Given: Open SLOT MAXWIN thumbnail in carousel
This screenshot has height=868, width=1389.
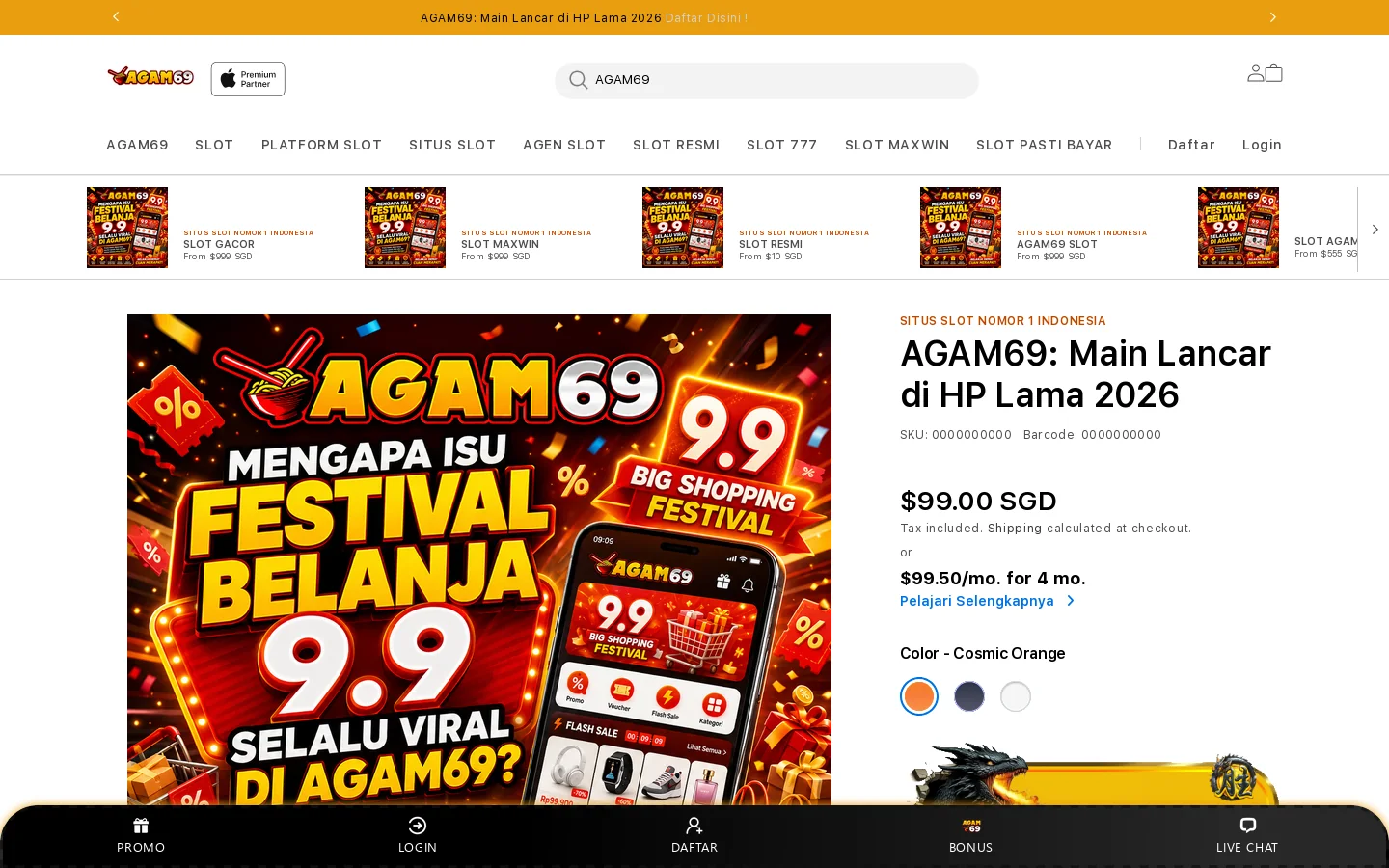Looking at the screenshot, I should coord(405,228).
